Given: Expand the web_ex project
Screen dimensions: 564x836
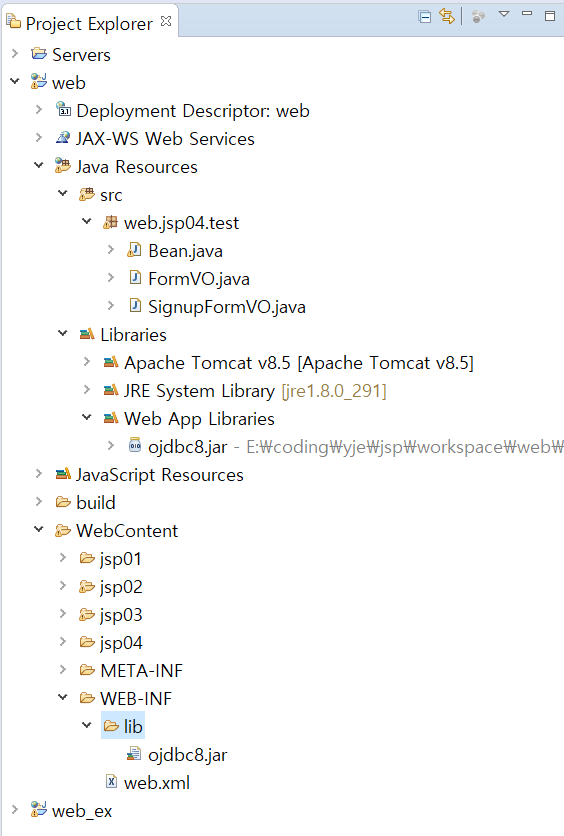Looking at the screenshot, I should pos(15,809).
